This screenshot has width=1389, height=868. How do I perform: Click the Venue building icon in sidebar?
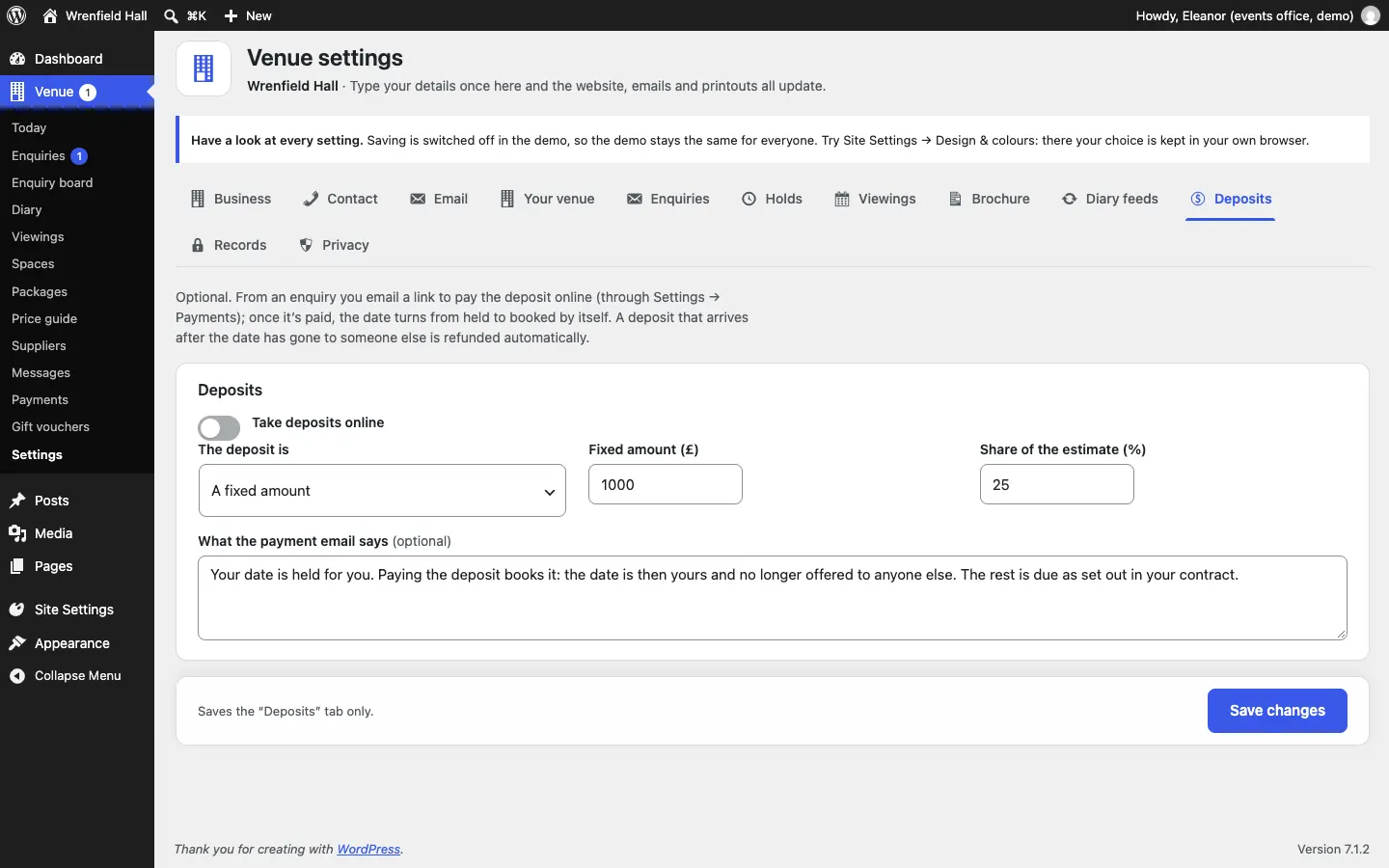17,92
